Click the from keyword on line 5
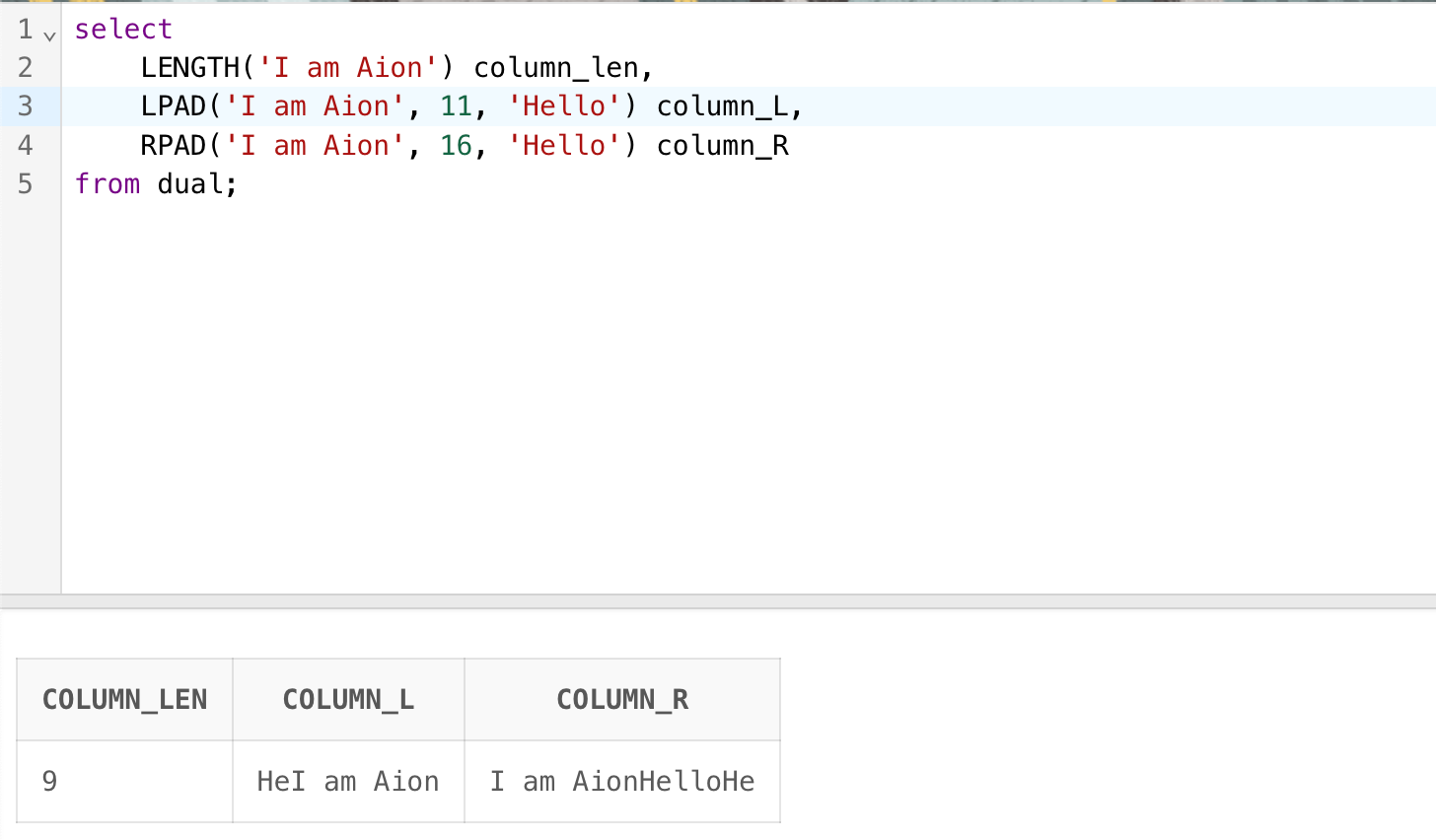Image resolution: width=1436 pixels, height=840 pixels. pyautogui.click(x=108, y=184)
